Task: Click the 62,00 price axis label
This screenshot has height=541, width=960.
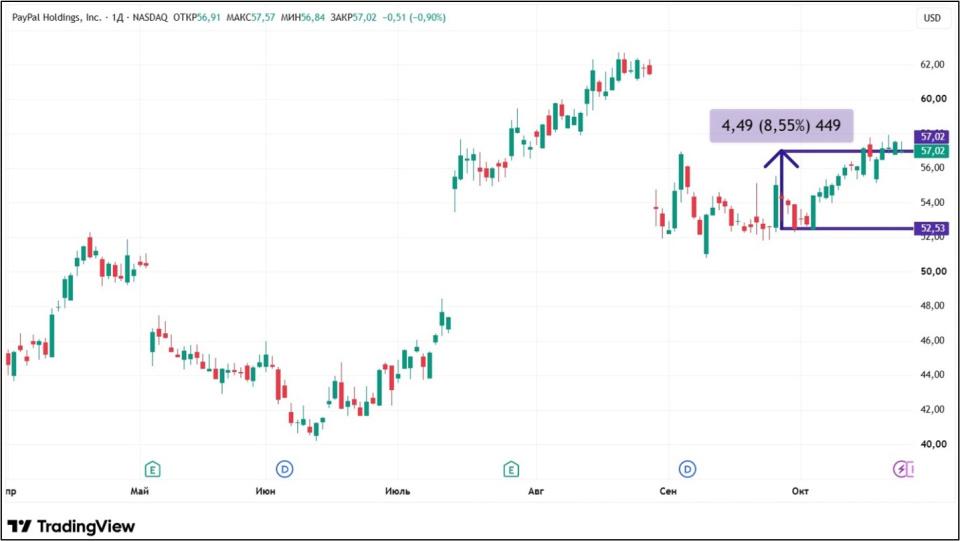Action: (932, 64)
